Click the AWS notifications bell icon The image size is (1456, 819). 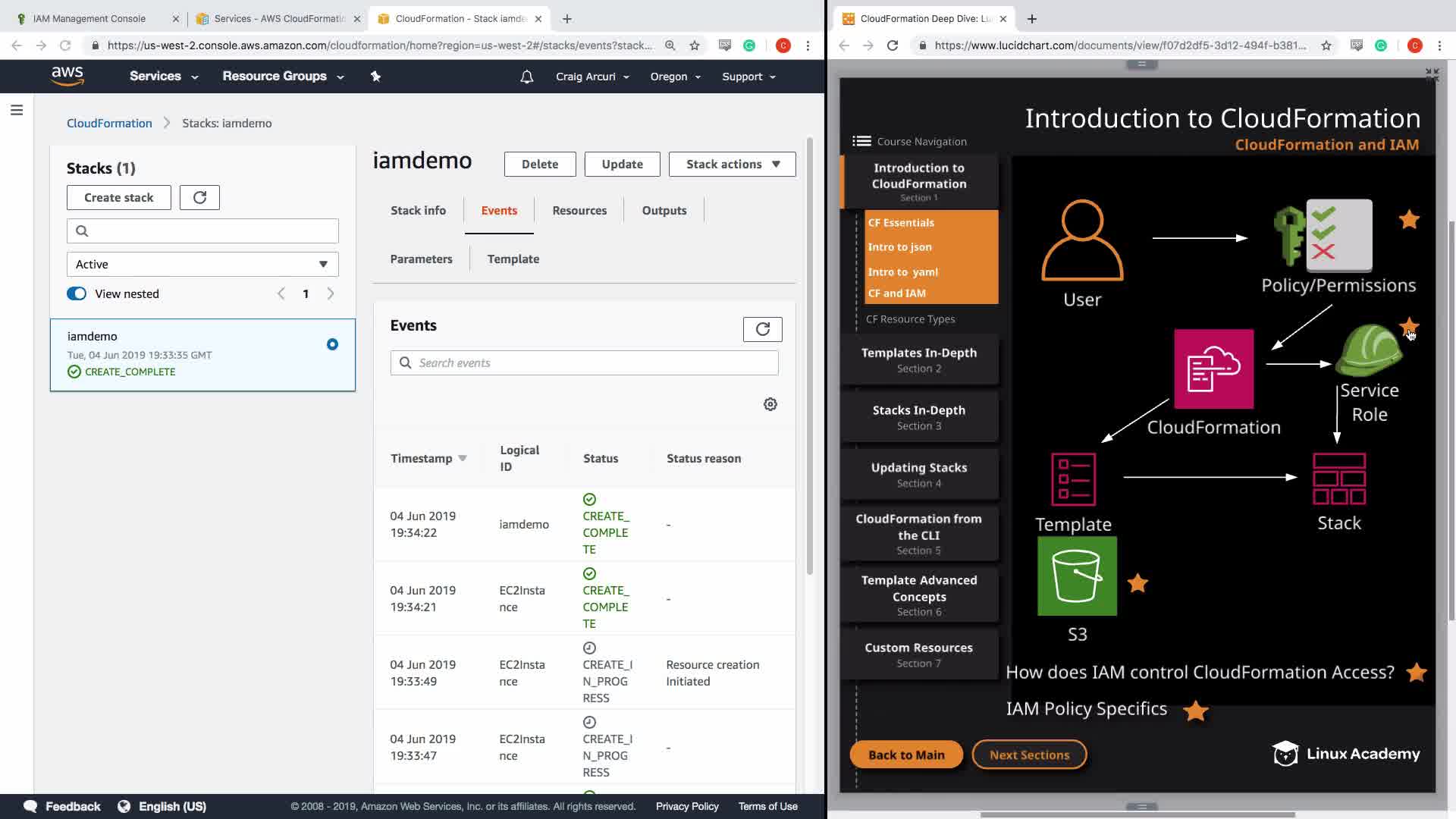(x=526, y=77)
